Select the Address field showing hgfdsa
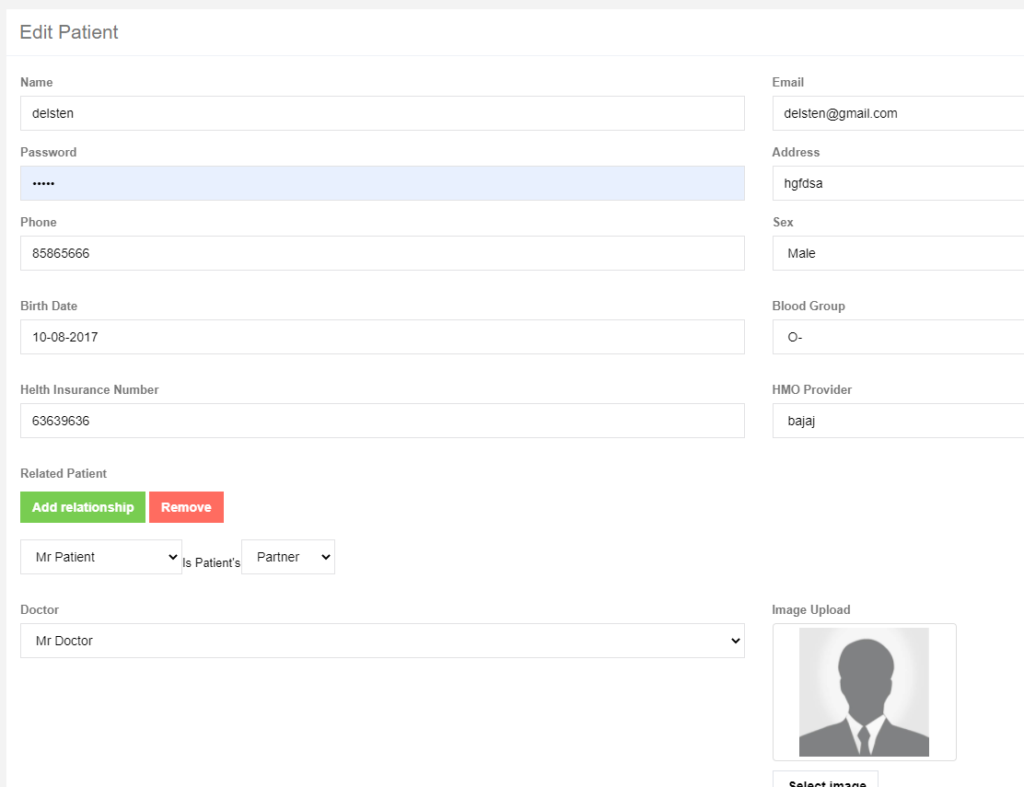Viewport: 1024px width, 787px height. [x=897, y=183]
